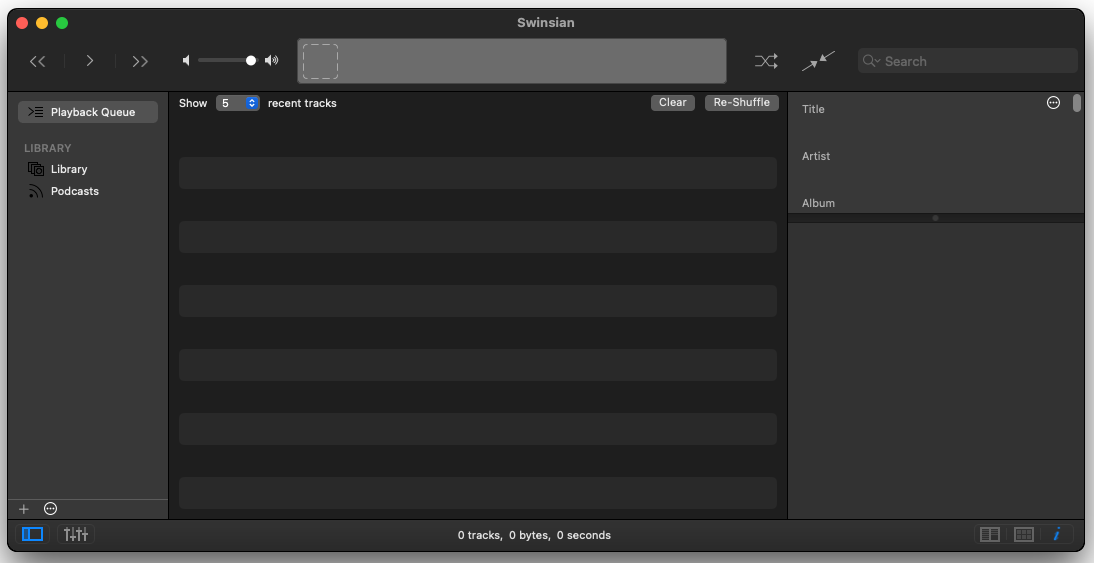Set the volume slider

click(227, 61)
